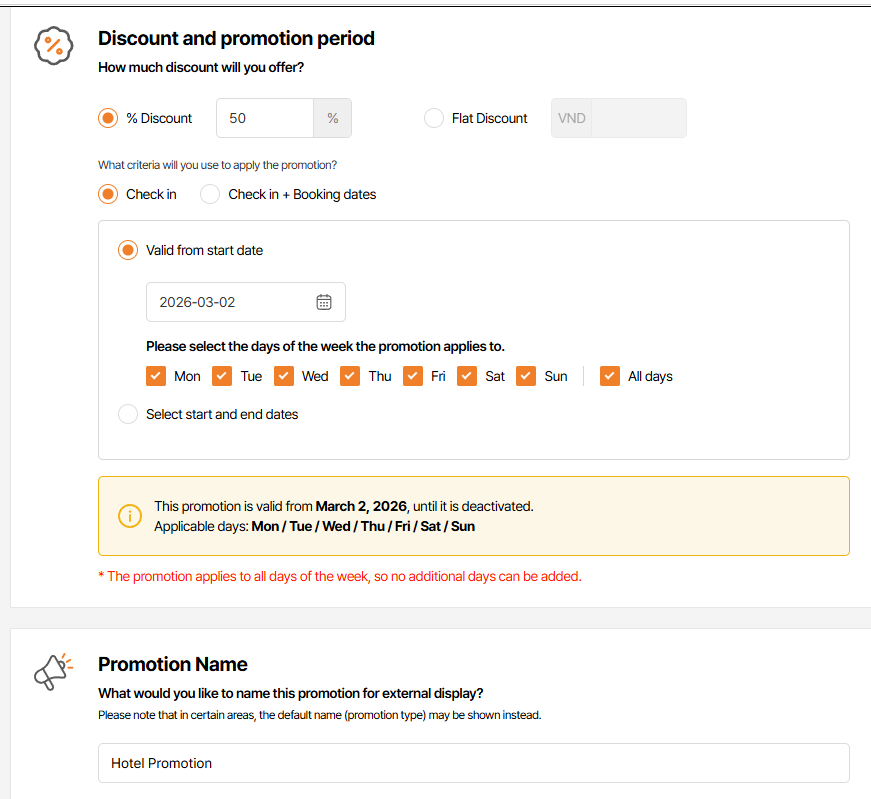Select Valid from start date option
The width and height of the screenshot is (871, 799).
128,250
